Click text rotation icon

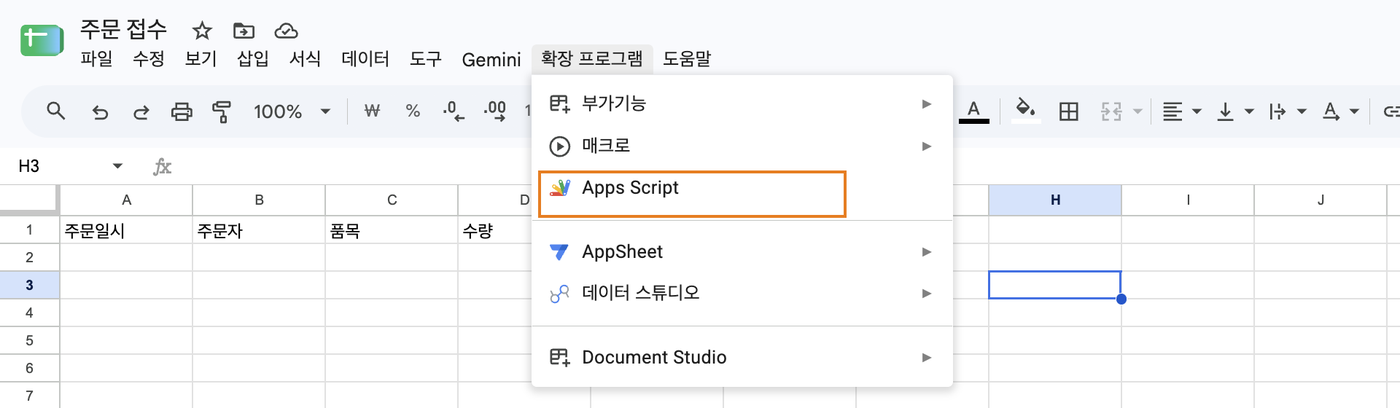click(1331, 111)
